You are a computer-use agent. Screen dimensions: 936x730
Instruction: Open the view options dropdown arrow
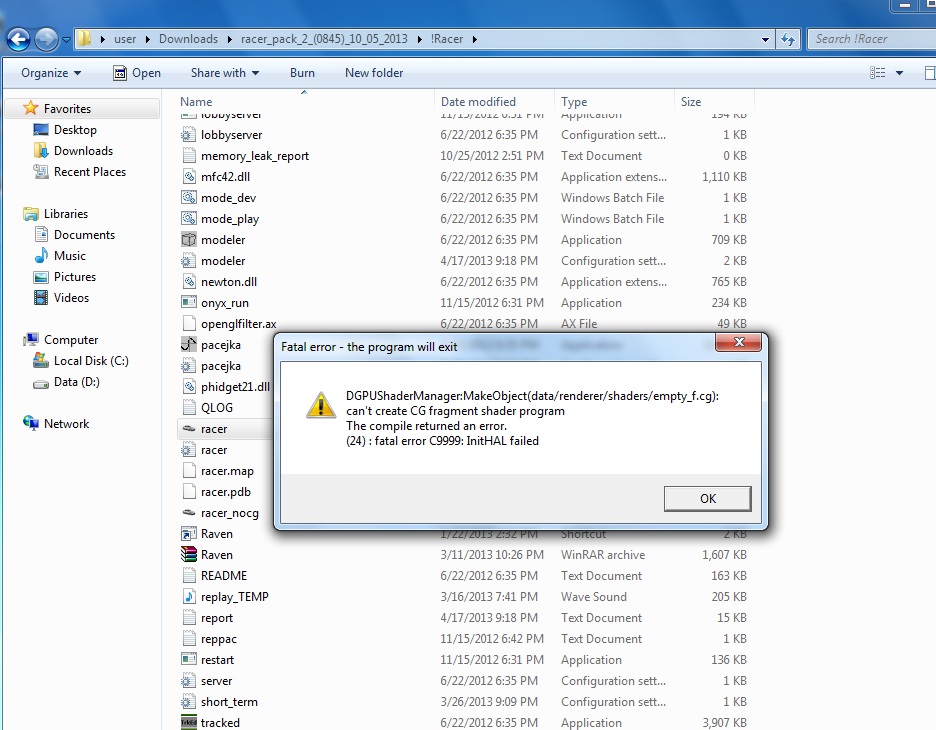[899, 73]
